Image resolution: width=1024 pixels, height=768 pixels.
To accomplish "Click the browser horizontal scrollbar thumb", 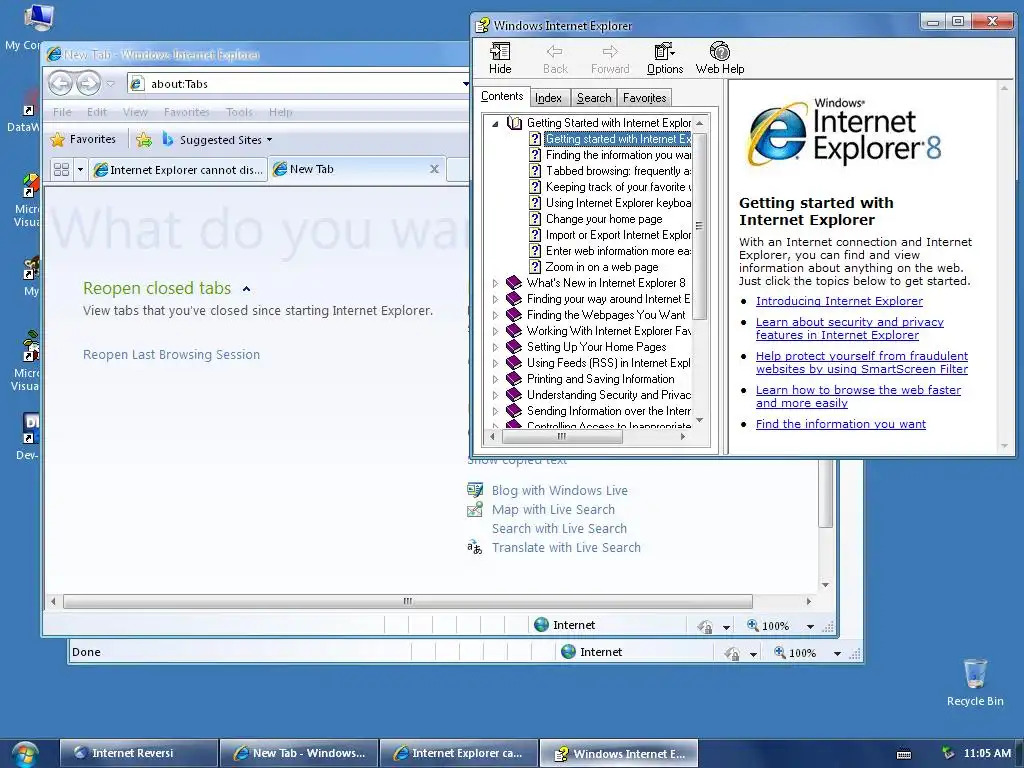I will tap(408, 601).
